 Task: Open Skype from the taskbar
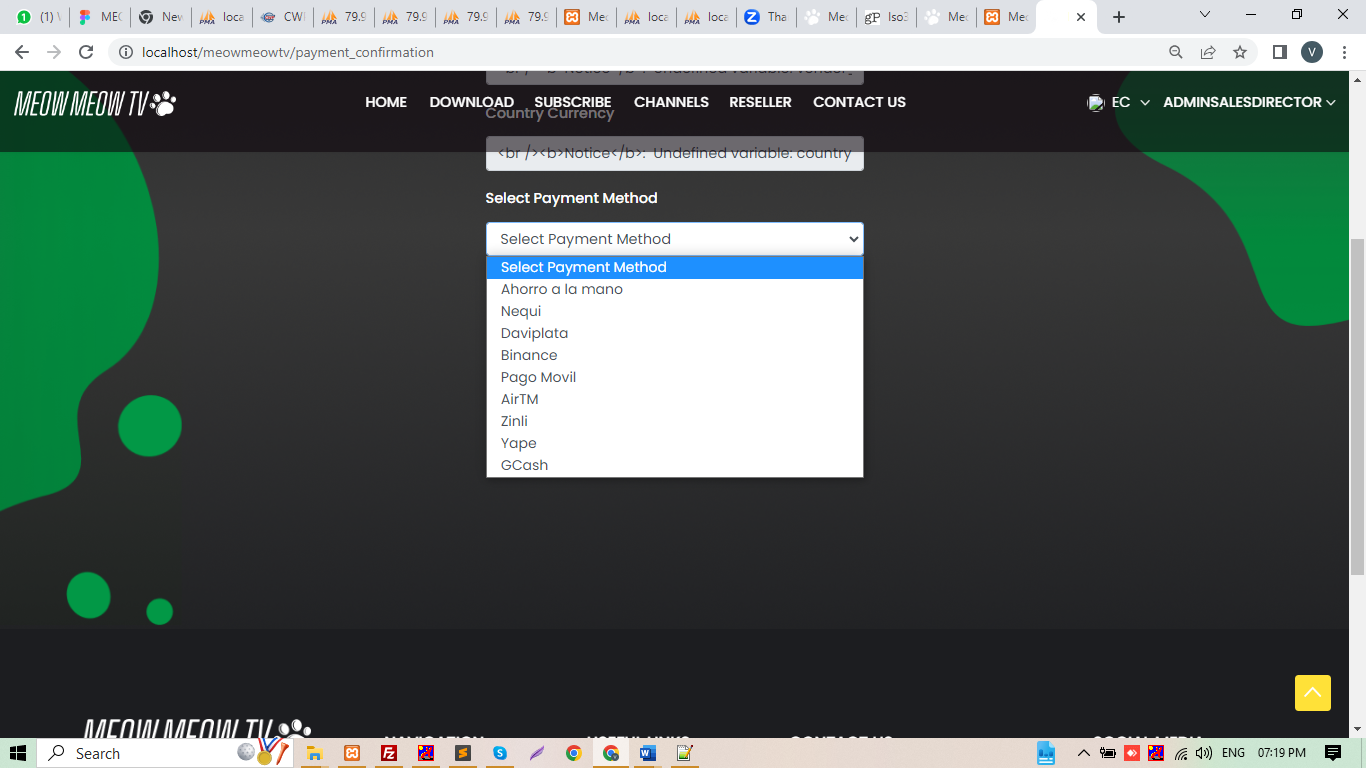pyautogui.click(x=499, y=753)
